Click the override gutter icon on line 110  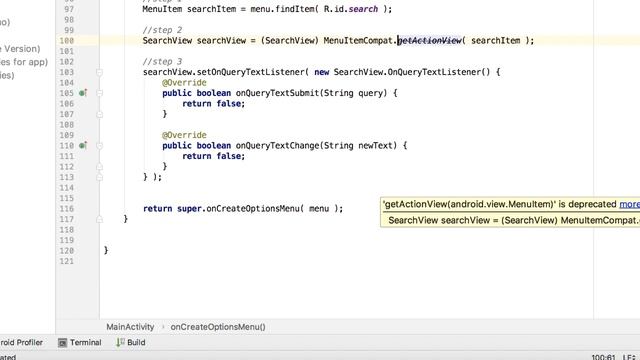tap(83, 145)
